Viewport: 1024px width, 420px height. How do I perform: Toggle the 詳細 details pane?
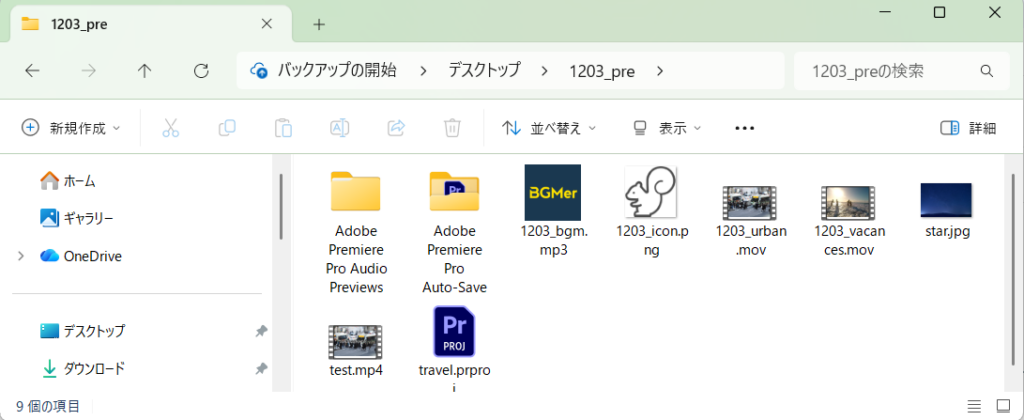[968, 128]
